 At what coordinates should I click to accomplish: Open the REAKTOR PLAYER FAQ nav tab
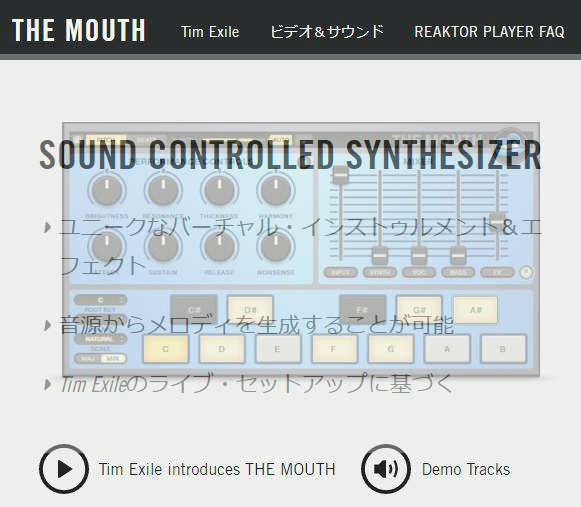click(489, 32)
